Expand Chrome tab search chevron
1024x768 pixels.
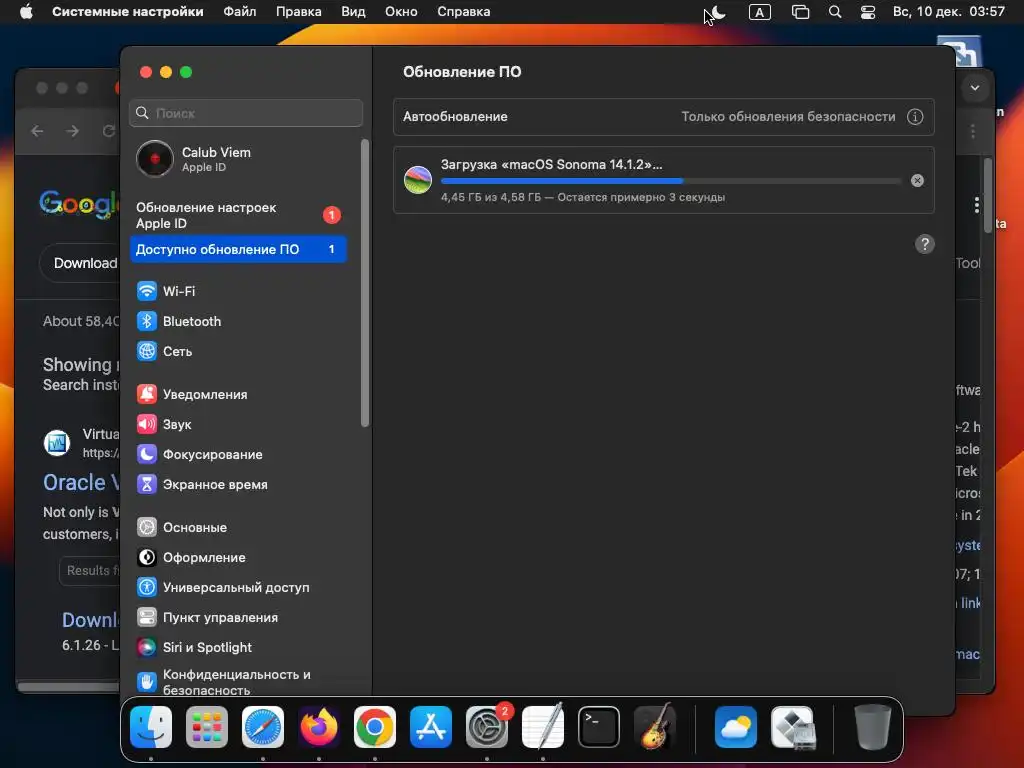(x=974, y=88)
